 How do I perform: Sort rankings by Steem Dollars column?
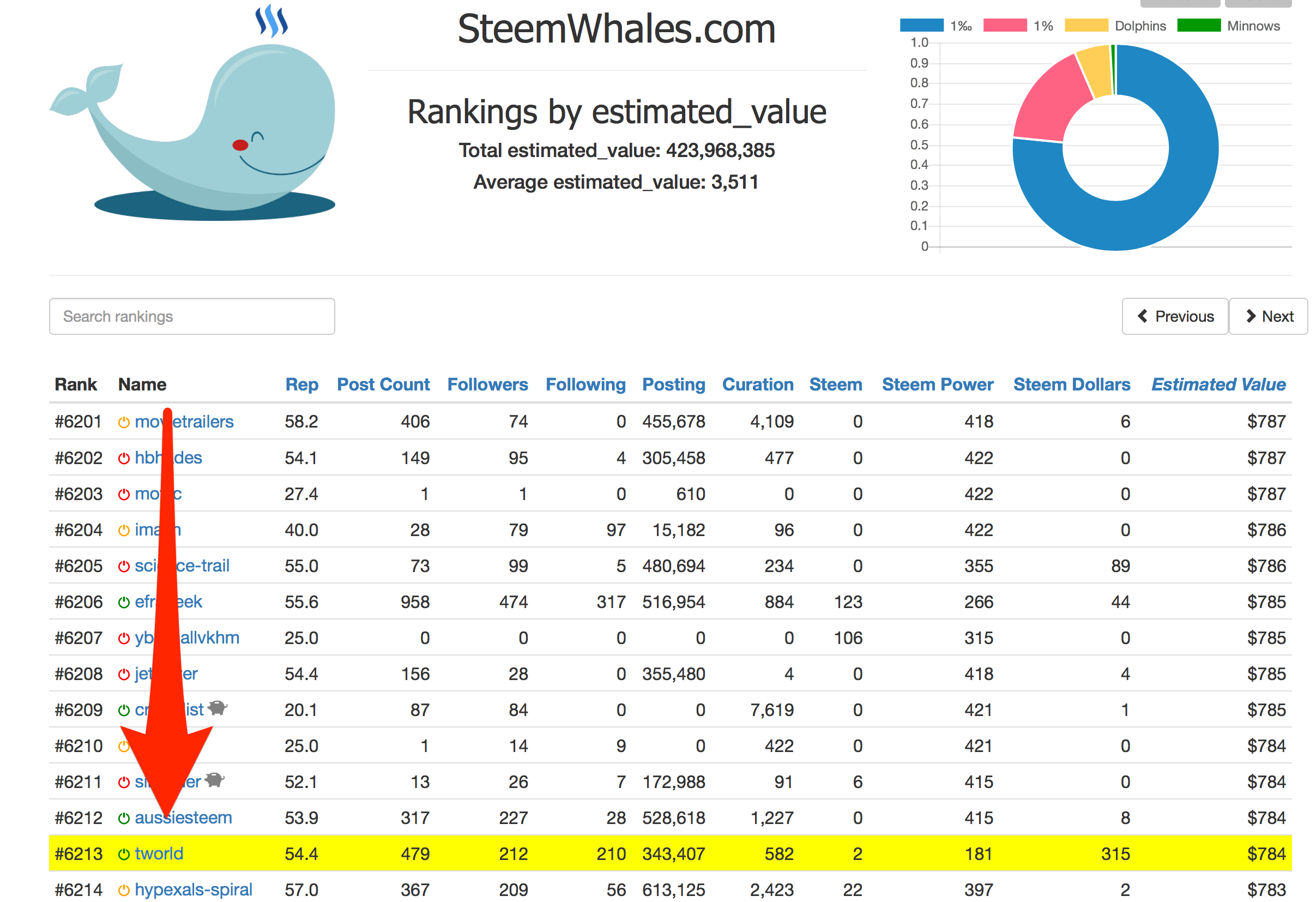pyautogui.click(x=1072, y=384)
